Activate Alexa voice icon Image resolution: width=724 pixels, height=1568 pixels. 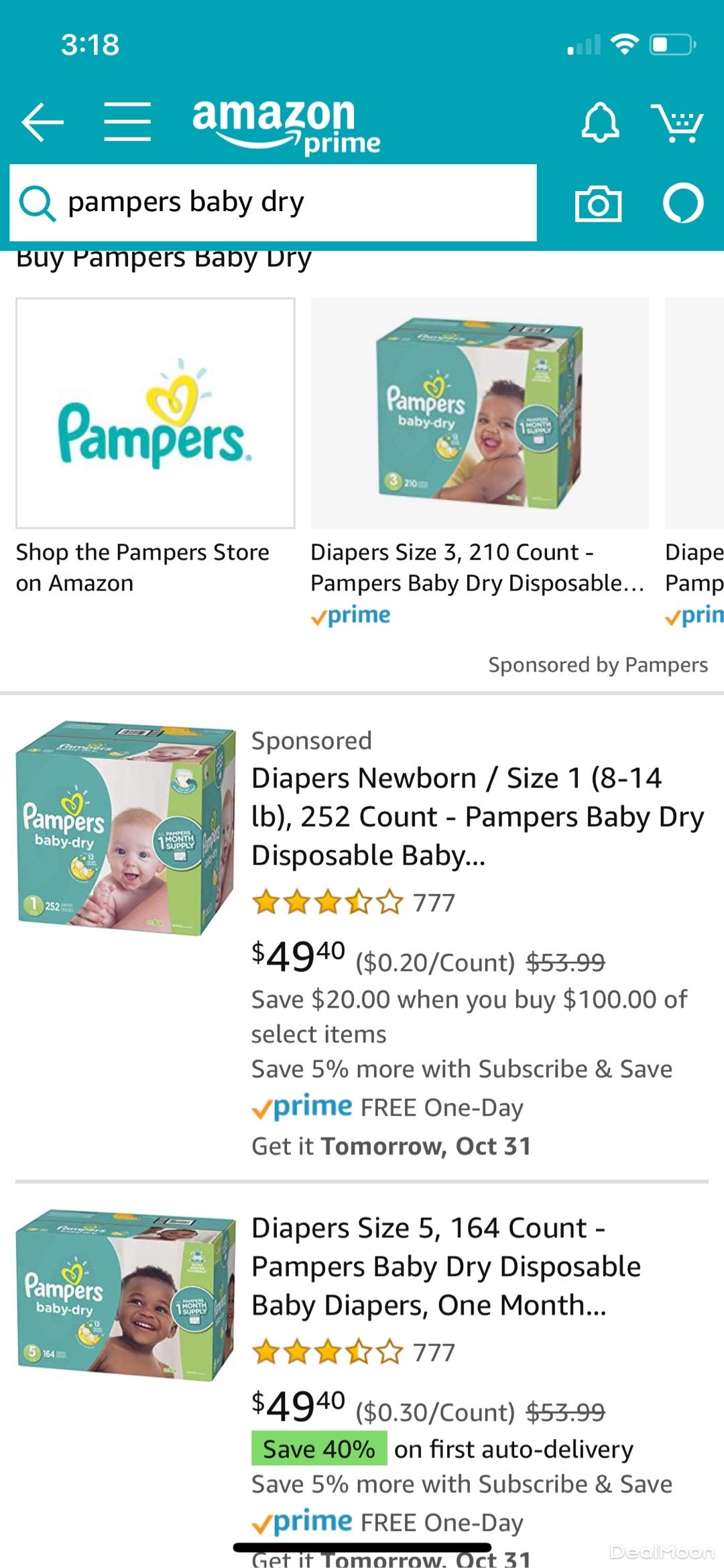click(683, 203)
